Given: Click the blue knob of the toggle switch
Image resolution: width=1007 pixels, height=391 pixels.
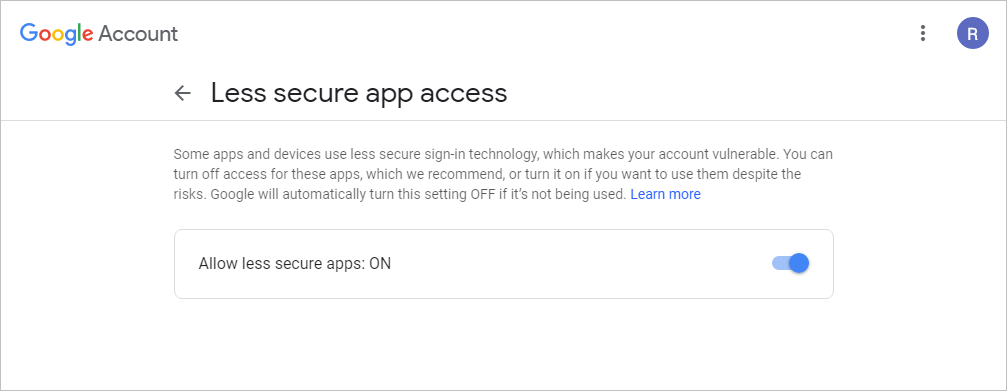Looking at the screenshot, I should [x=799, y=263].
